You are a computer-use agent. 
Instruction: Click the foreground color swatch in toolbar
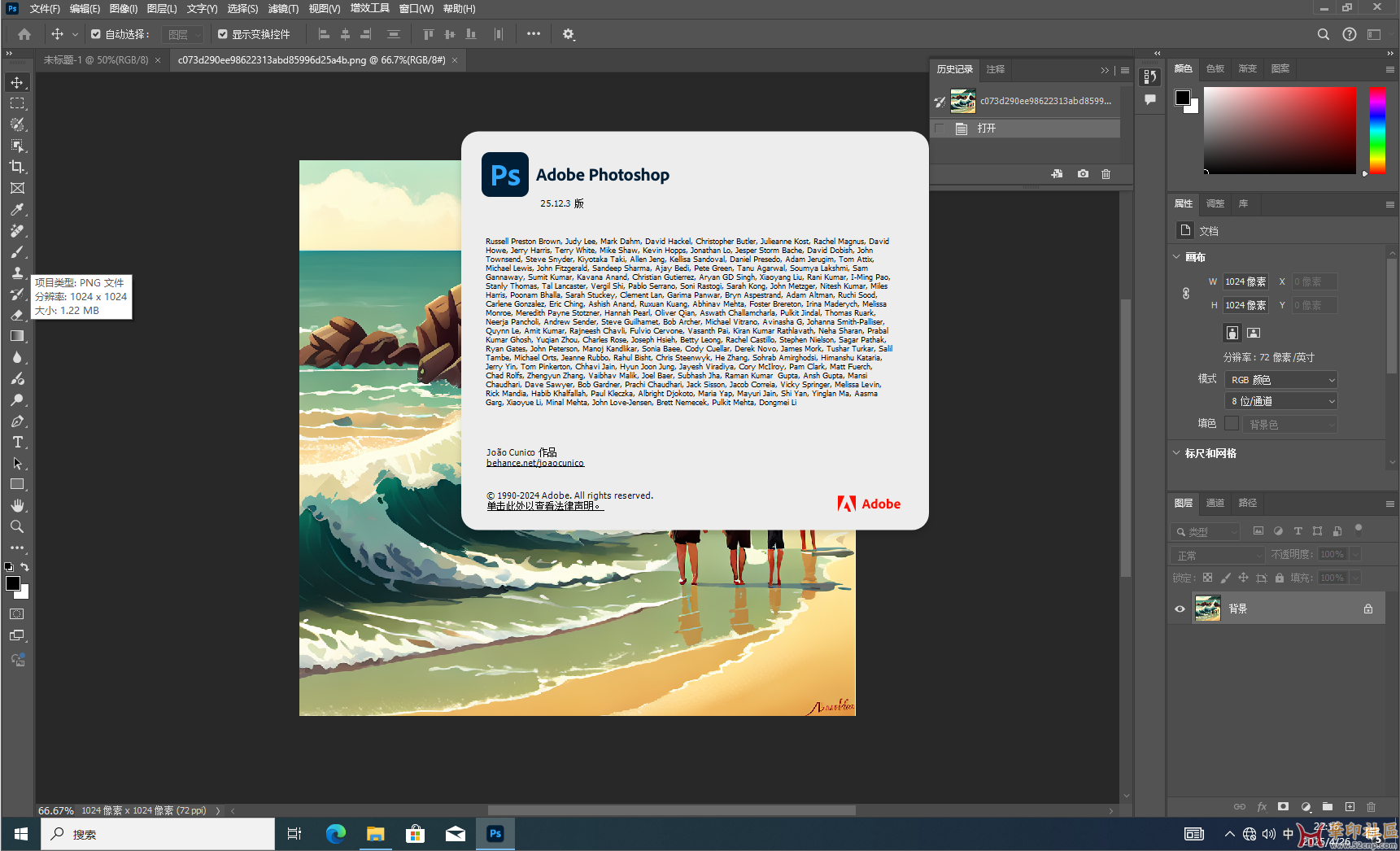[x=13, y=583]
